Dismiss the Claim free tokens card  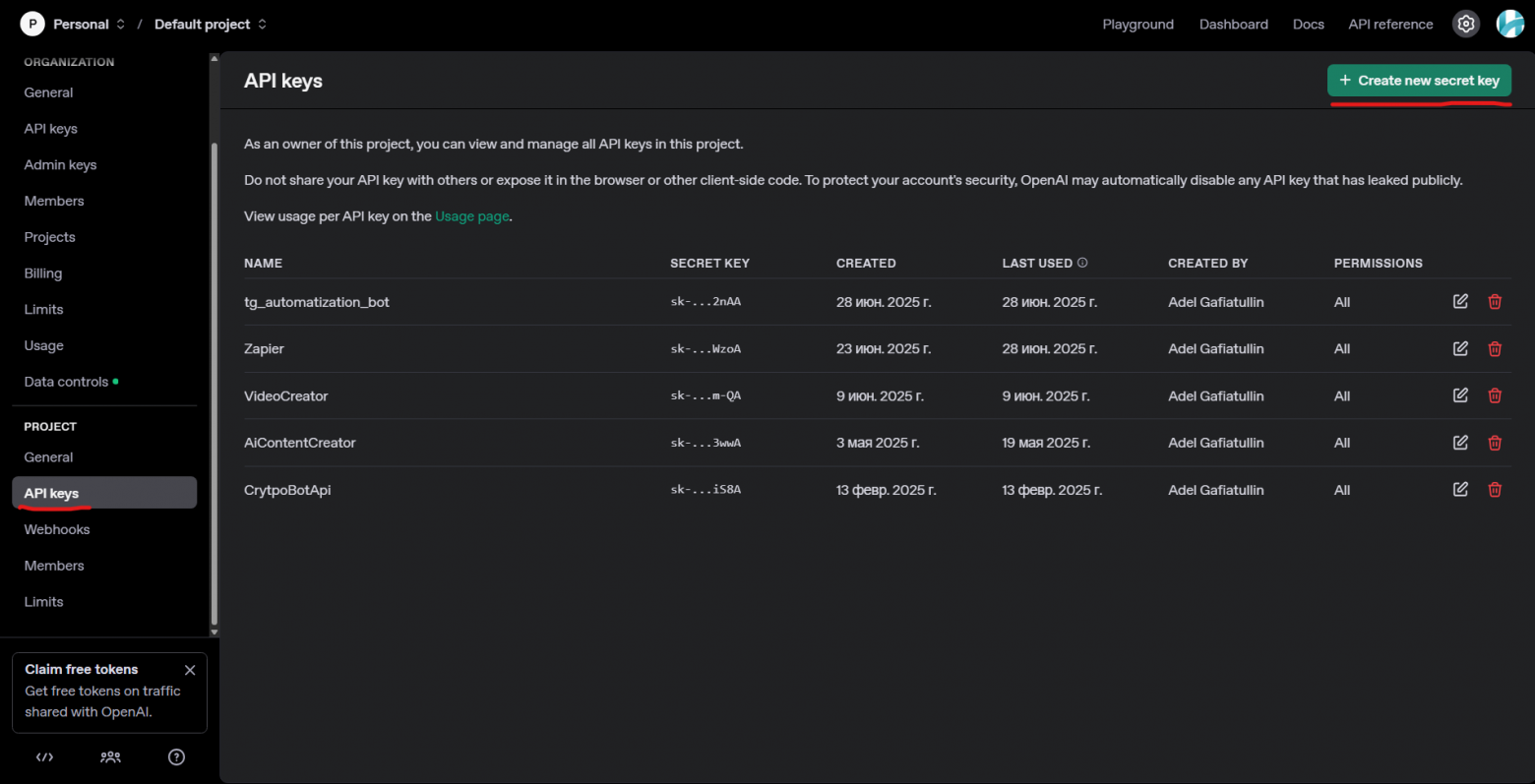coord(190,670)
